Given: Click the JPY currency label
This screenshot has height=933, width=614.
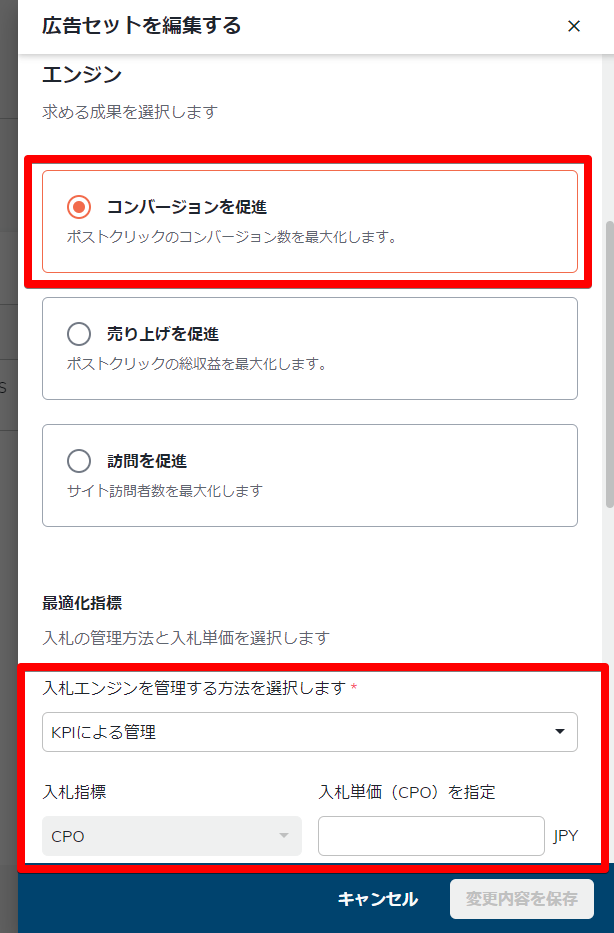Looking at the screenshot, I should click(566, 836).
